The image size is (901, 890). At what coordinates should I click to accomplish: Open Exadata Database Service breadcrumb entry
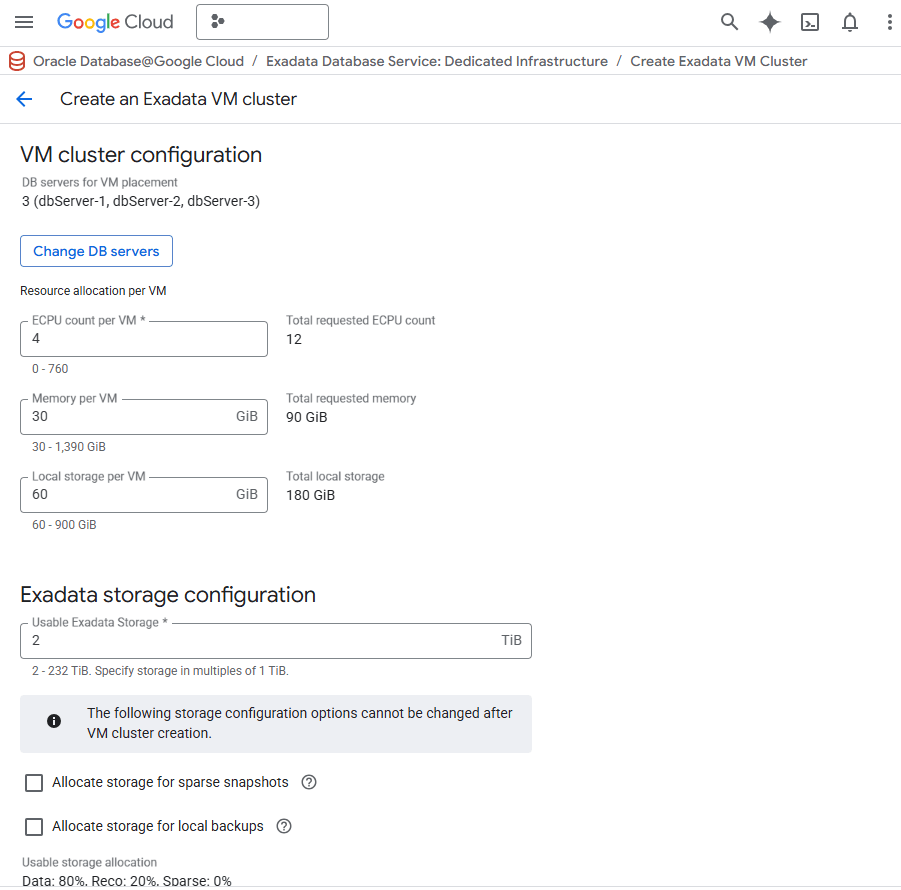437,61
